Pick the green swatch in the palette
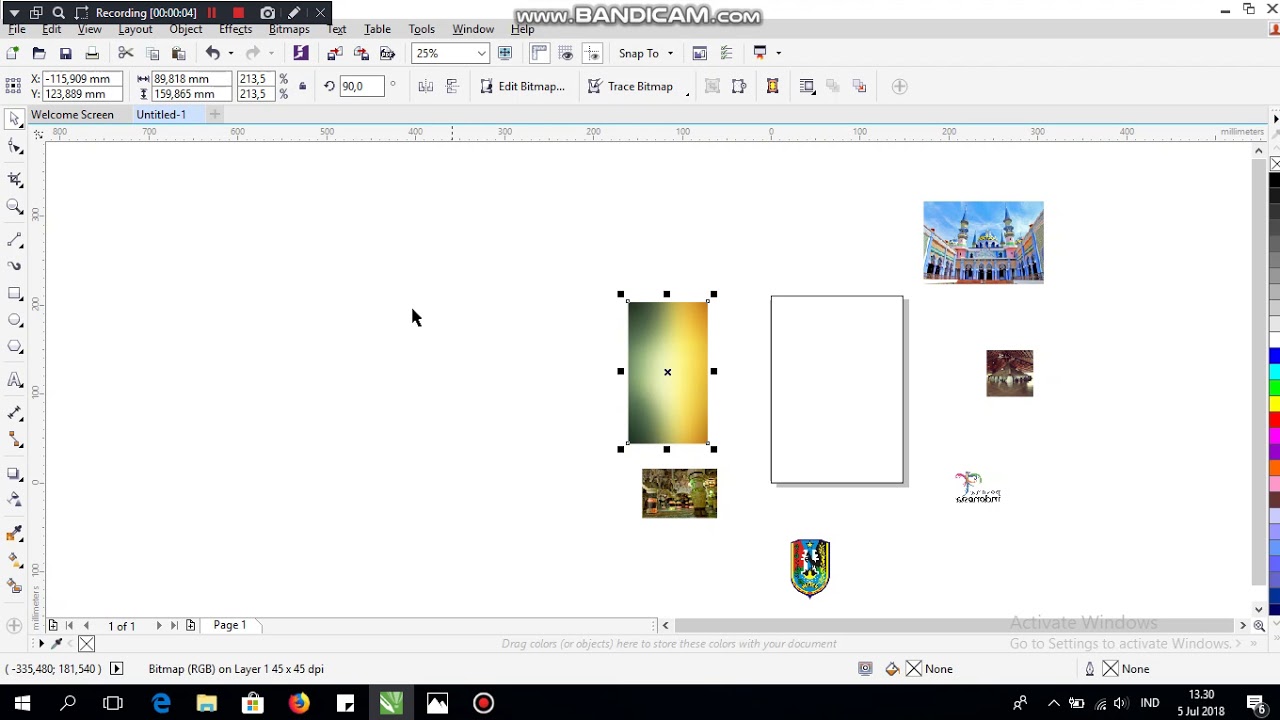Image resolution: width=1280 pixels, height=720 pixels. (x=1275, y=386)
